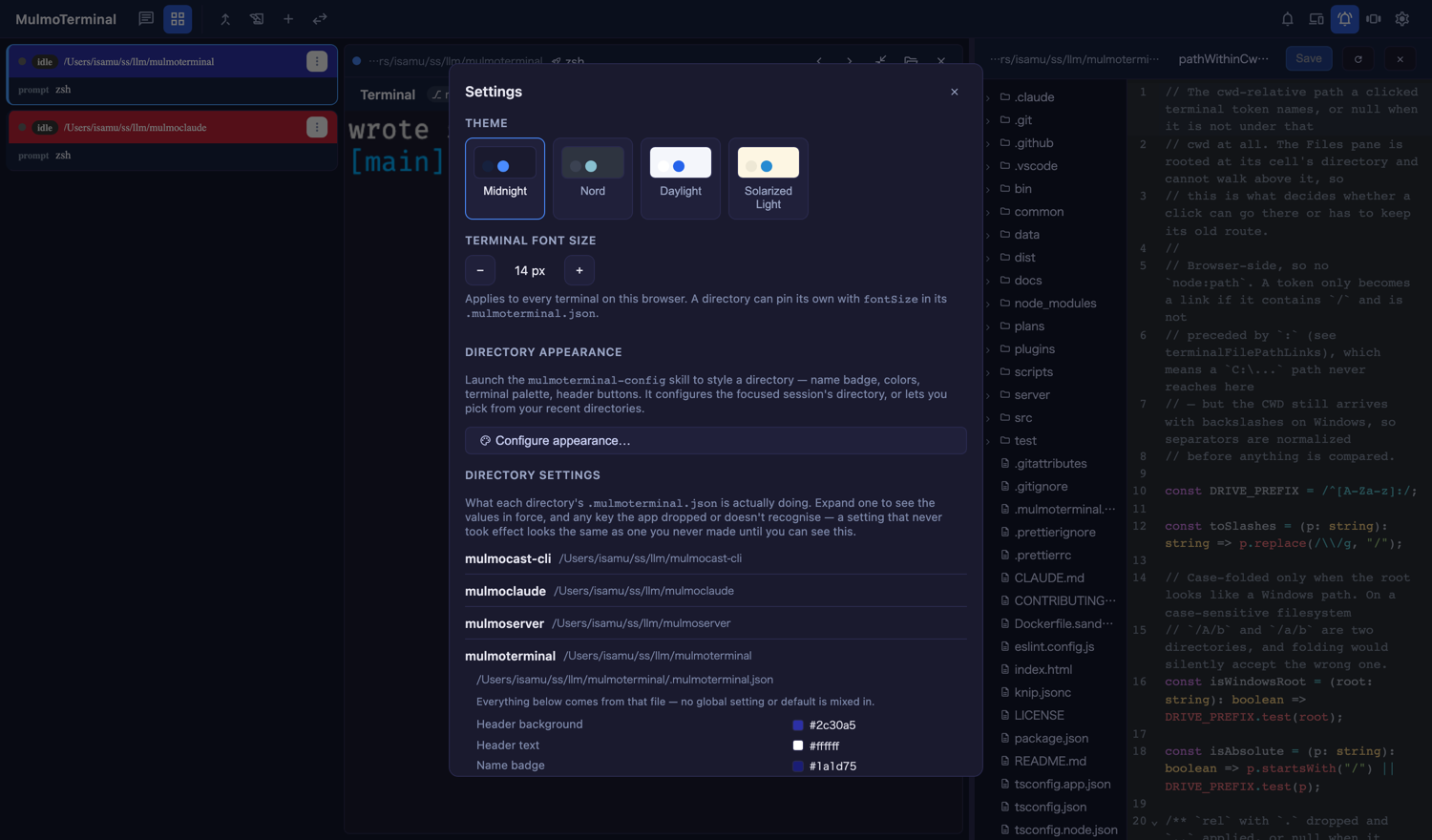Open the settings gear icon
The width and height of the screenshot is (1432, 840).
tap(1402, 19)
